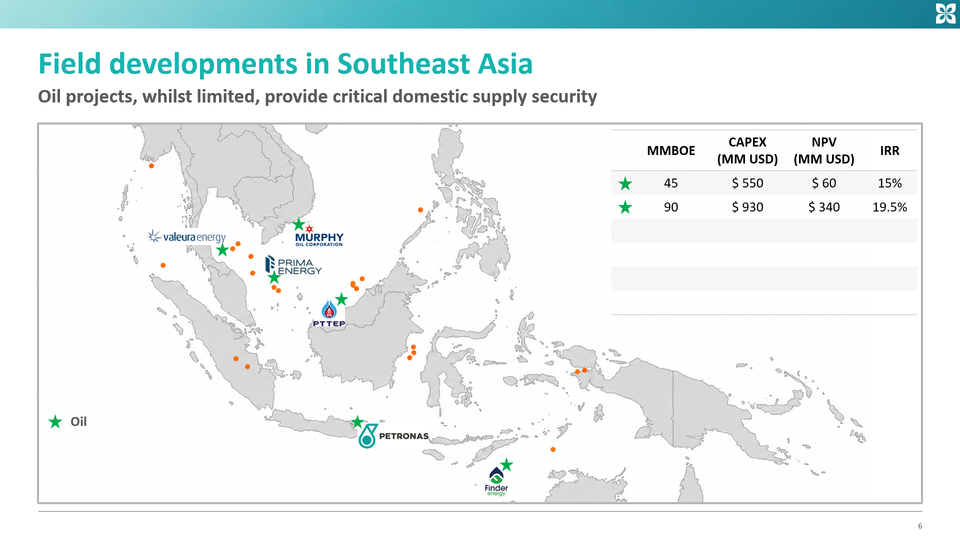Click the green star next to PTTEP logo
Screen dimensions: 960x540
coord(342,299)
